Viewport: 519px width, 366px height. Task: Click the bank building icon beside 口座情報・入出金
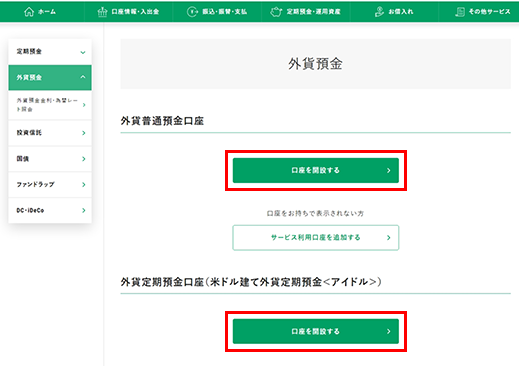coord(102,12)
